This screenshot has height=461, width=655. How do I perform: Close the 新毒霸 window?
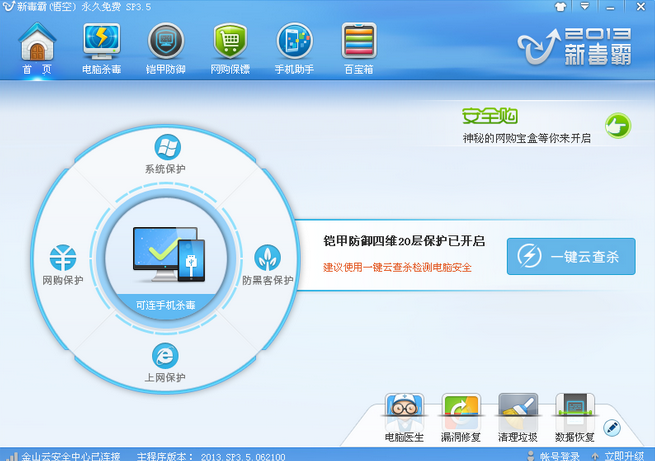[641, 7]
